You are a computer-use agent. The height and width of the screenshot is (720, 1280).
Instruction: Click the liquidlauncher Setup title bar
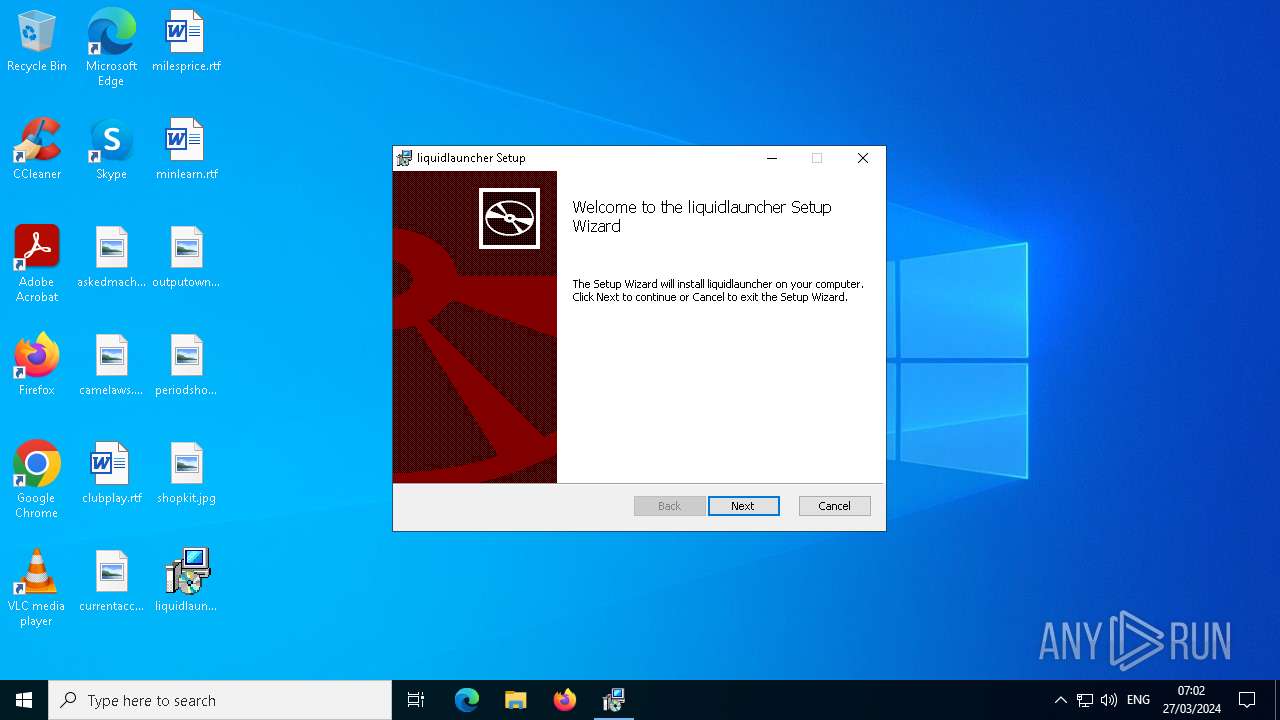click(x=580, y=158)
